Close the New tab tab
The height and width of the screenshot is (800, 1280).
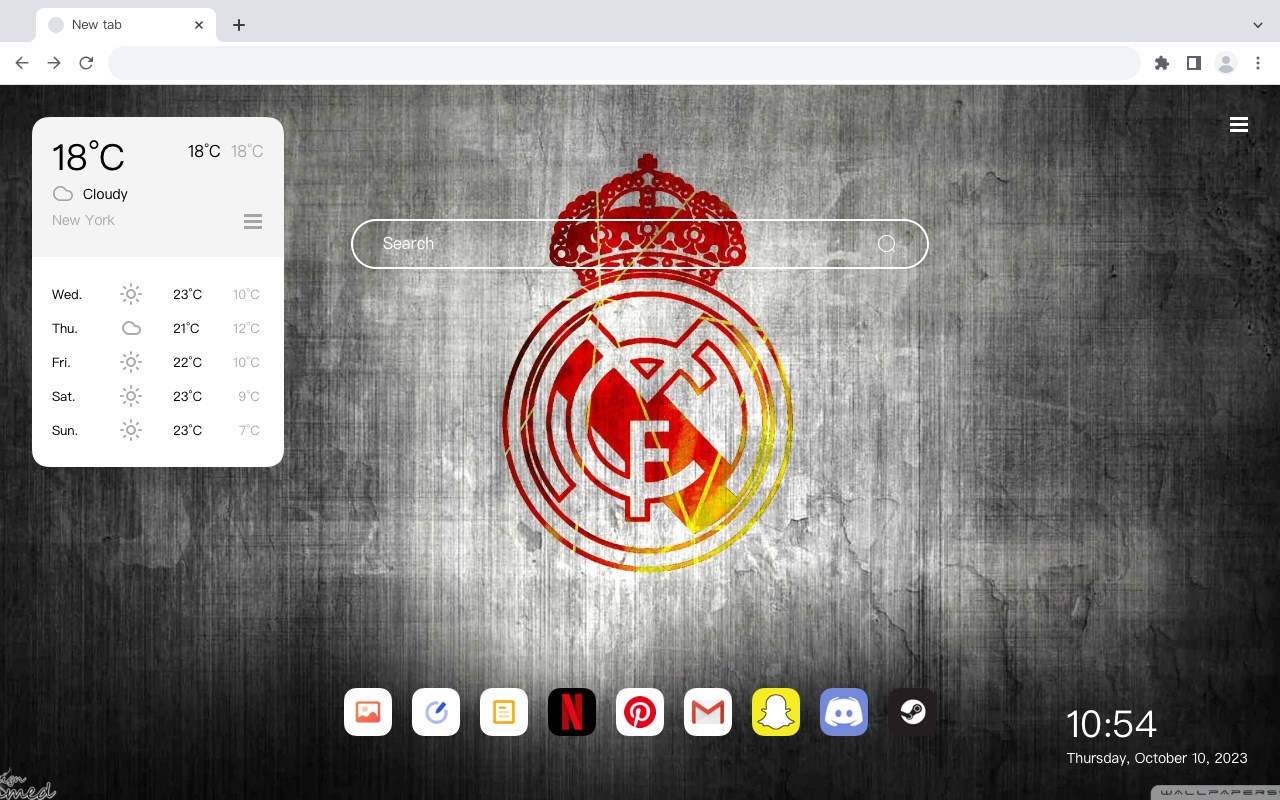[x=199, y=25]
